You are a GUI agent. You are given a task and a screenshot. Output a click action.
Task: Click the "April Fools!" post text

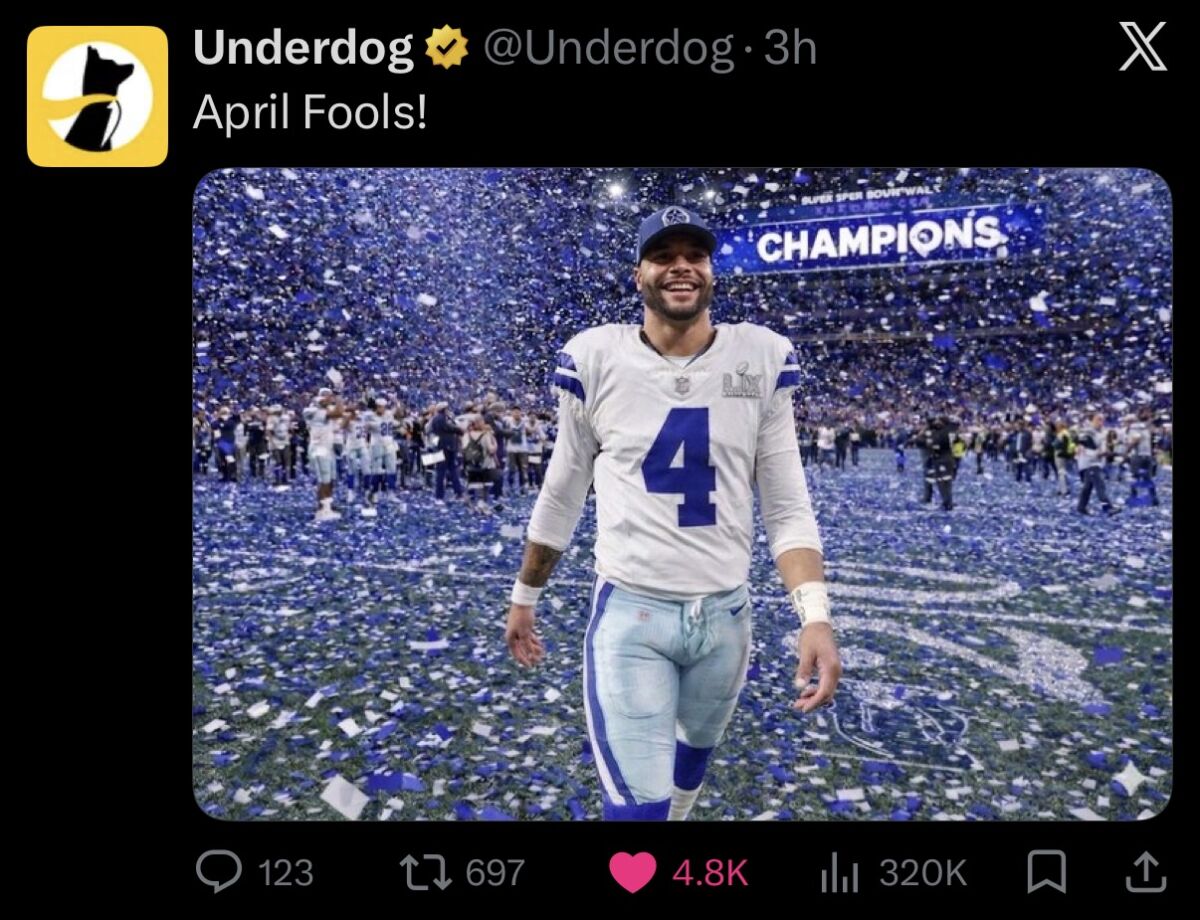[x=309, y=113]
